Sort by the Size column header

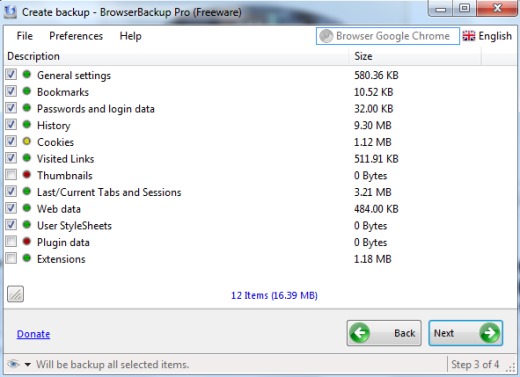(x=415, y=56)
